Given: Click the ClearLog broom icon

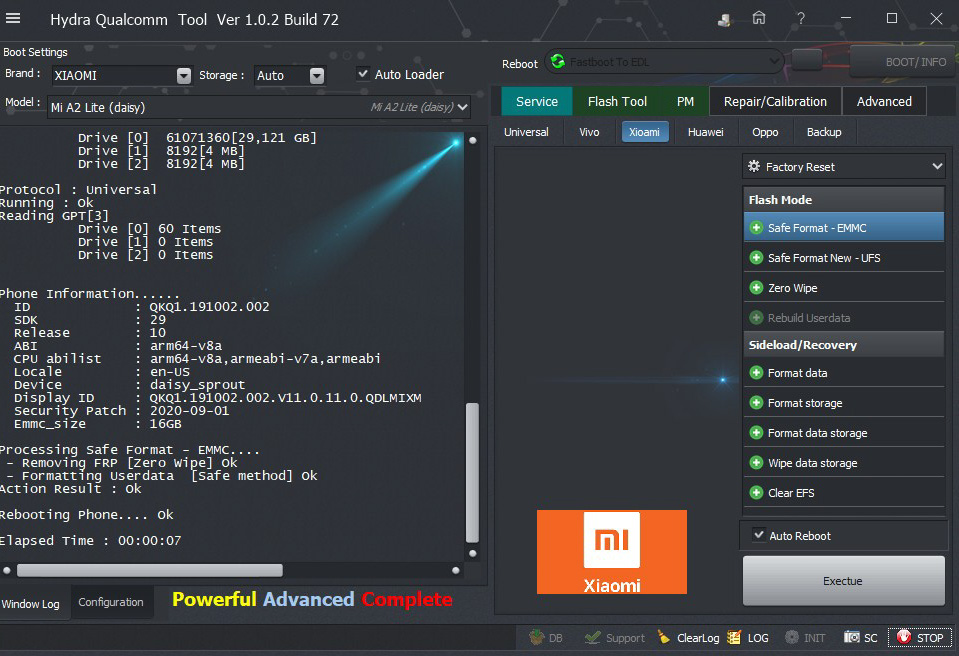Looking at the screenshot, I should click(665, 637).
